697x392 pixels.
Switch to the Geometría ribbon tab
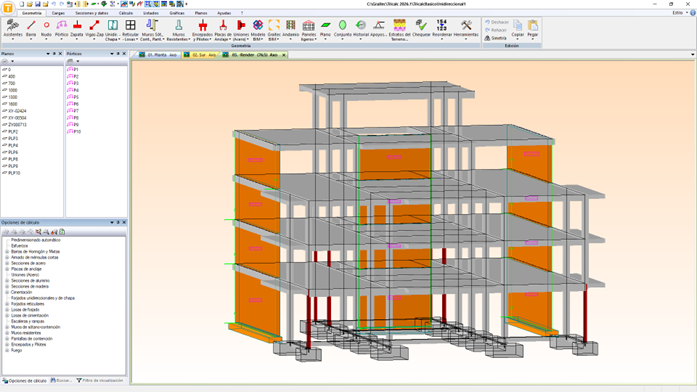click(x=32, y=13)
